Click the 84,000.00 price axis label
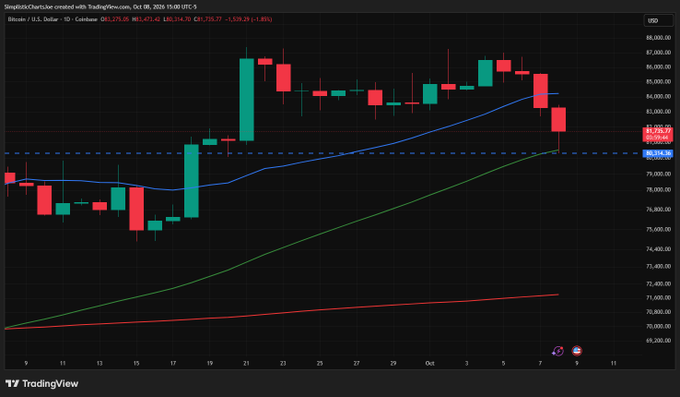Image resolution: width=680 pixels, height=397 pixels. [x=658, y=96]
